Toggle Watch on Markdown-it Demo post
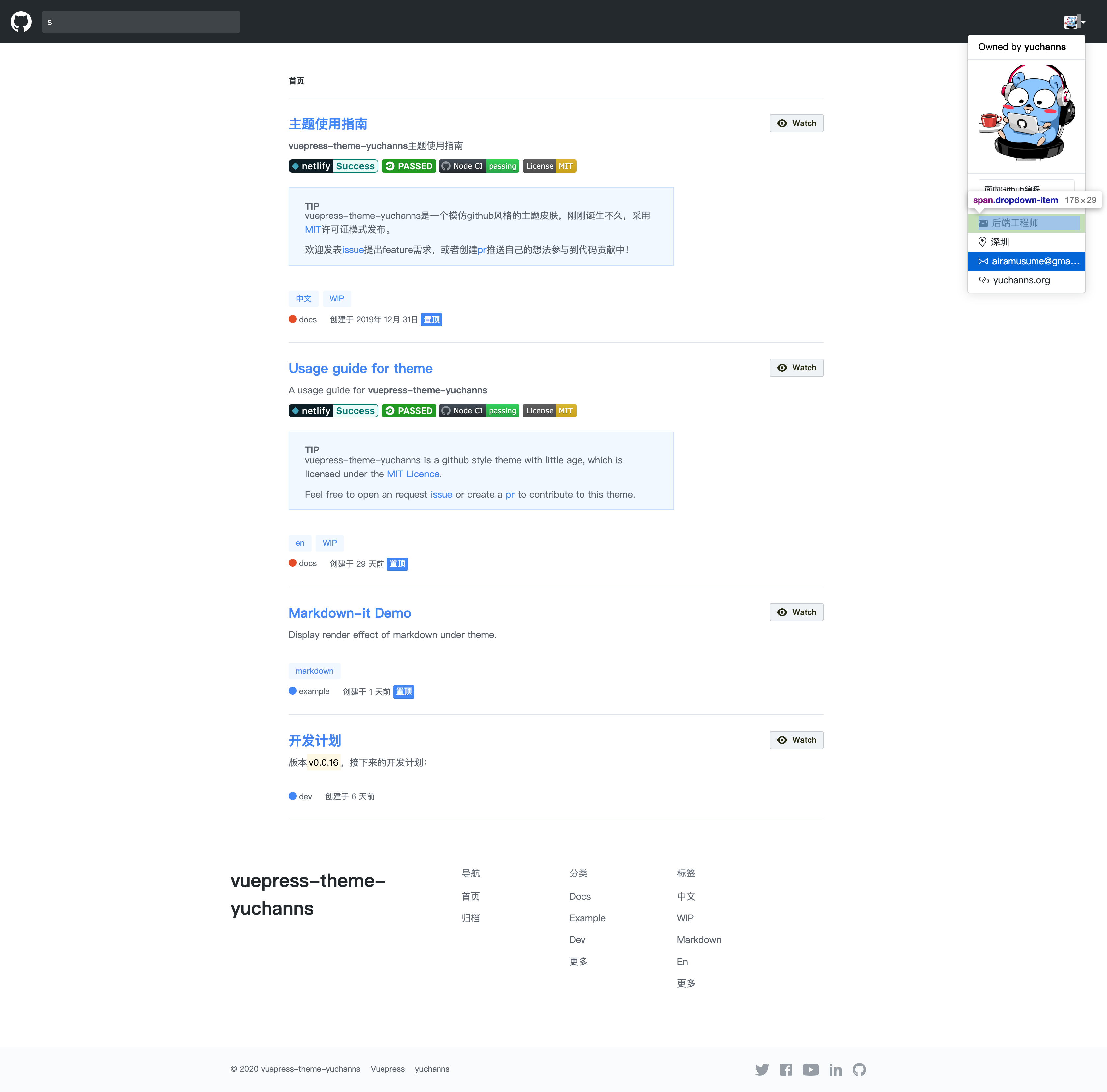This screenshot has height=1092, width=1107. tap(796, 612)
